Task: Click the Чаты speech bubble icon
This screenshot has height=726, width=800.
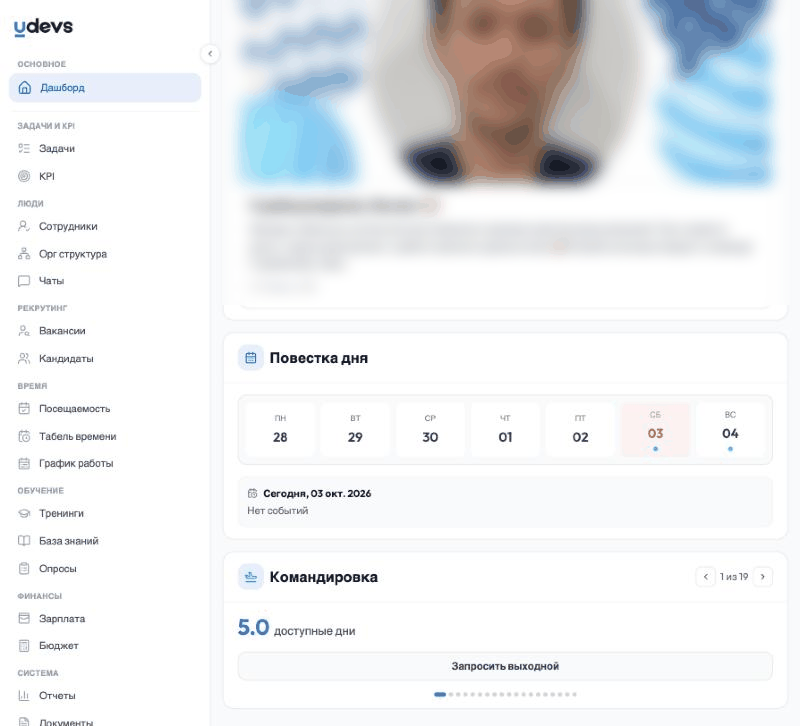Action: click(x=24, y=281)
